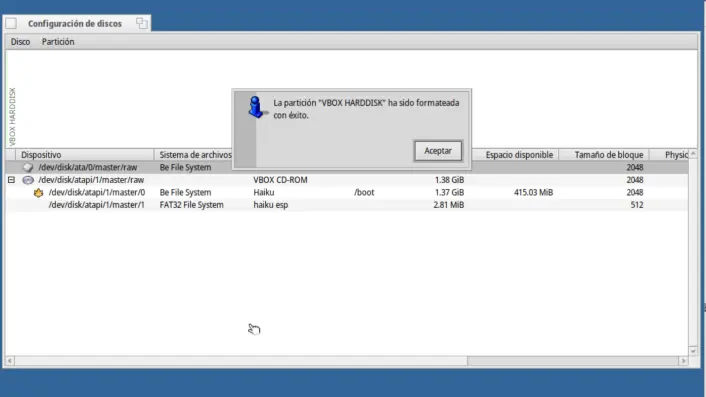706x397 pixels.
Task: Click the haiku esp name cell
Action: tap(271, 205)
